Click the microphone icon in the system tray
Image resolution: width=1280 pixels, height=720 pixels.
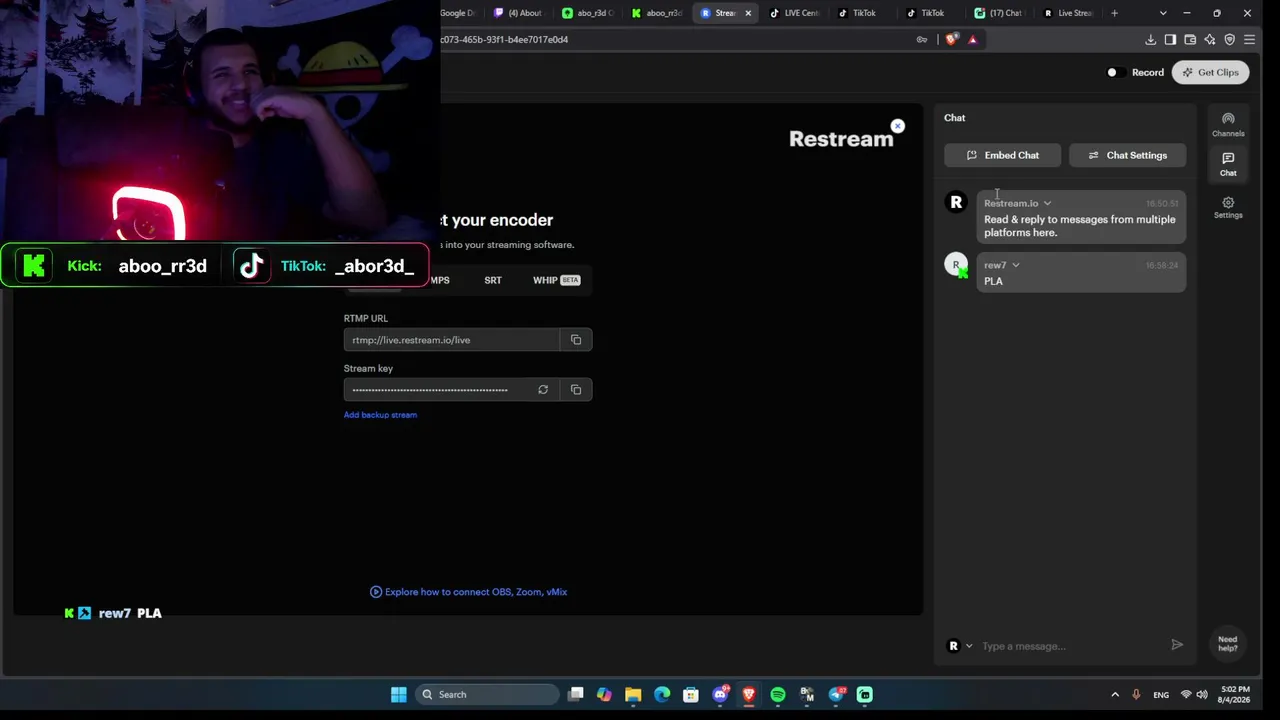tap(1136, 694)
